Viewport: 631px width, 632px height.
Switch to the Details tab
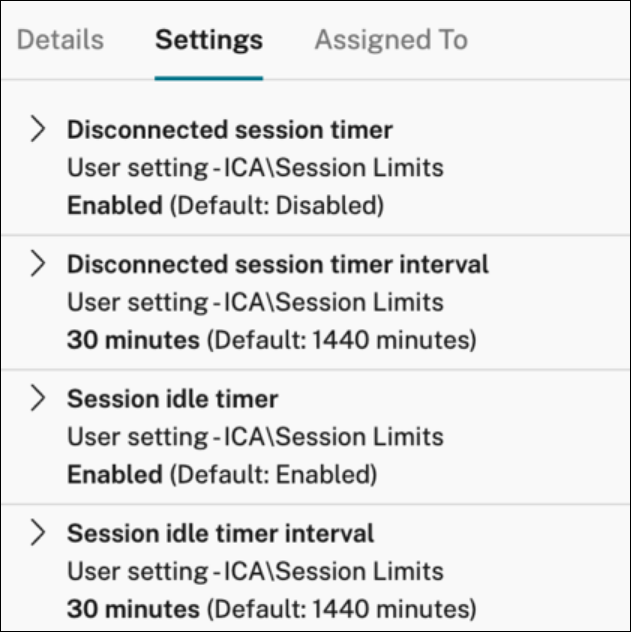coord(61,40)
